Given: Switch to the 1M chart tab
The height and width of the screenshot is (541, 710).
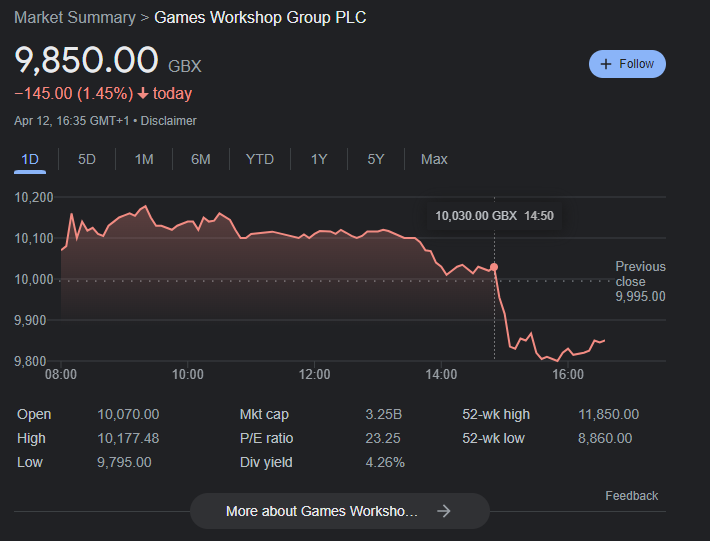Looking at the screenshot, I should [144, 159].
